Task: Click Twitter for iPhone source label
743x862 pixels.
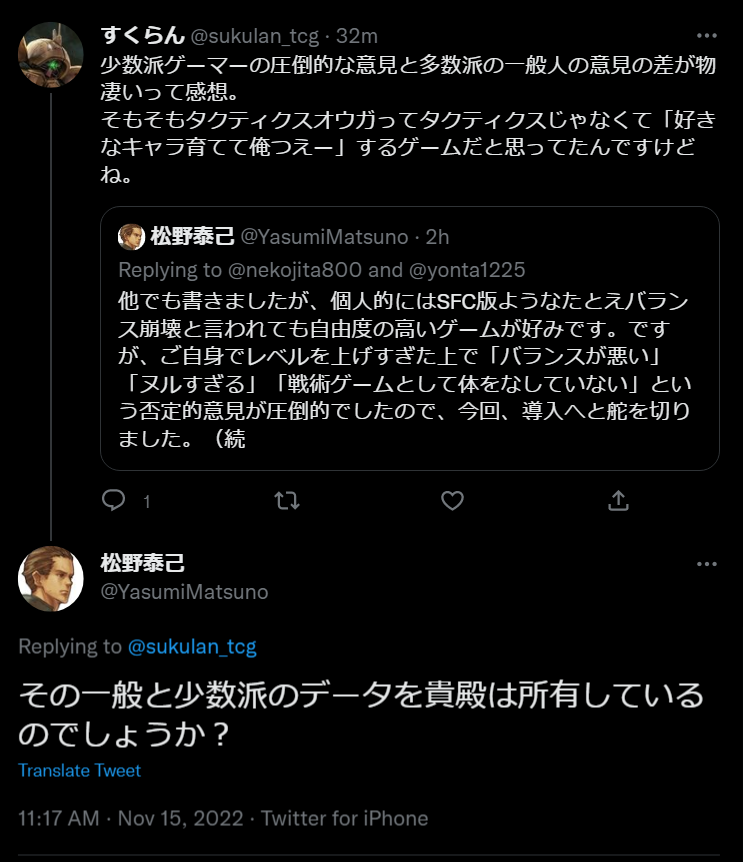Action: coord(345,818)
